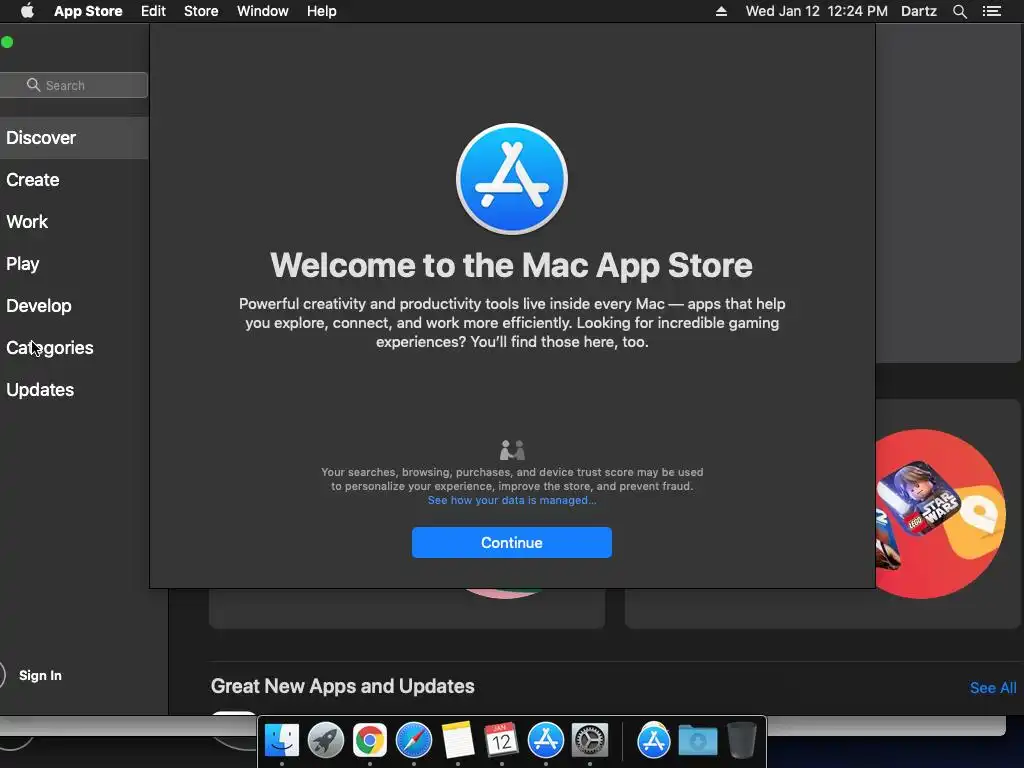Click the Great New Apps and Updates heading
This screenshot has width=1024, height=768.
[x=343, y=686]
